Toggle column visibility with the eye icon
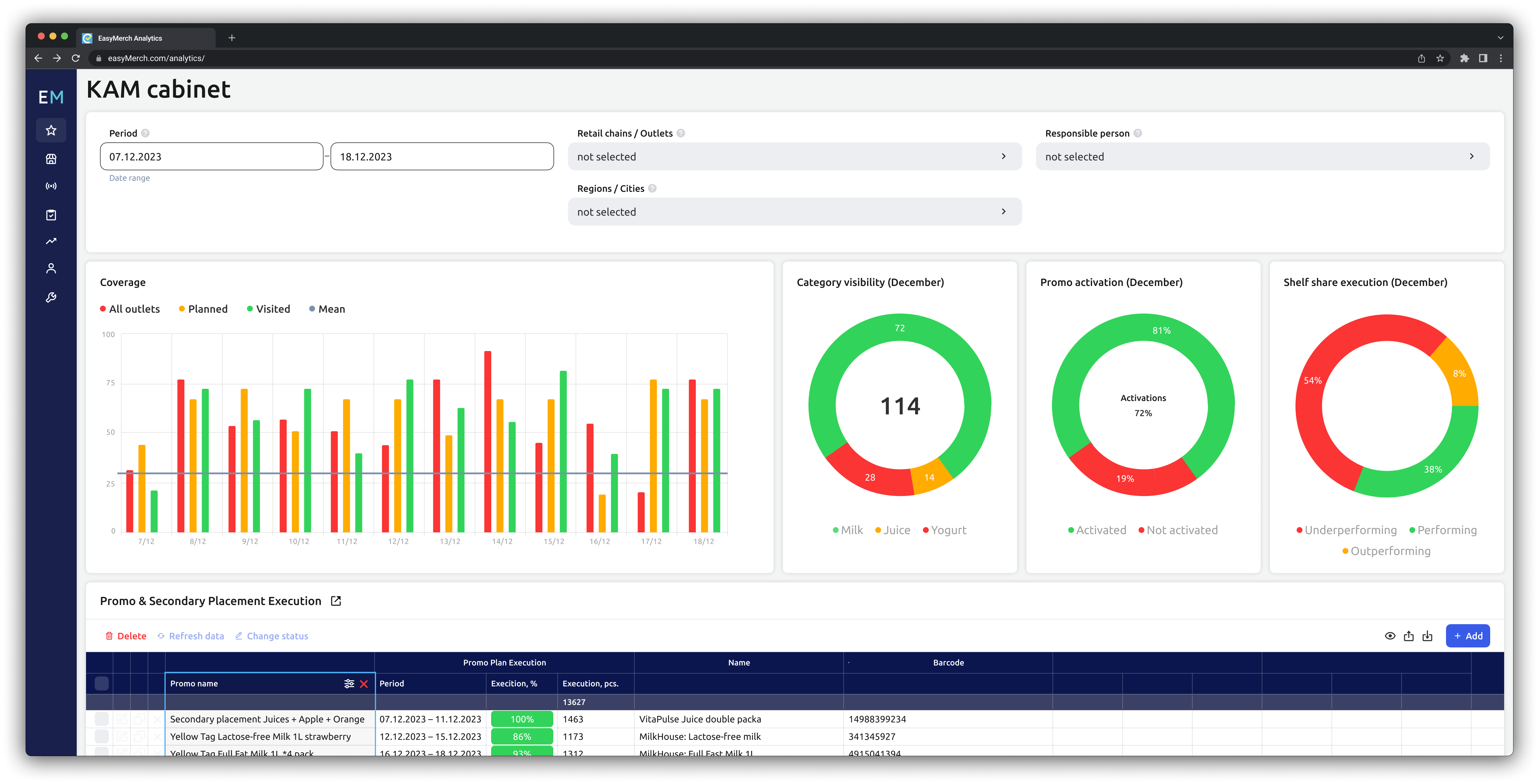The width and height of the screenshot is (1539, 784). click(1390, 636)
